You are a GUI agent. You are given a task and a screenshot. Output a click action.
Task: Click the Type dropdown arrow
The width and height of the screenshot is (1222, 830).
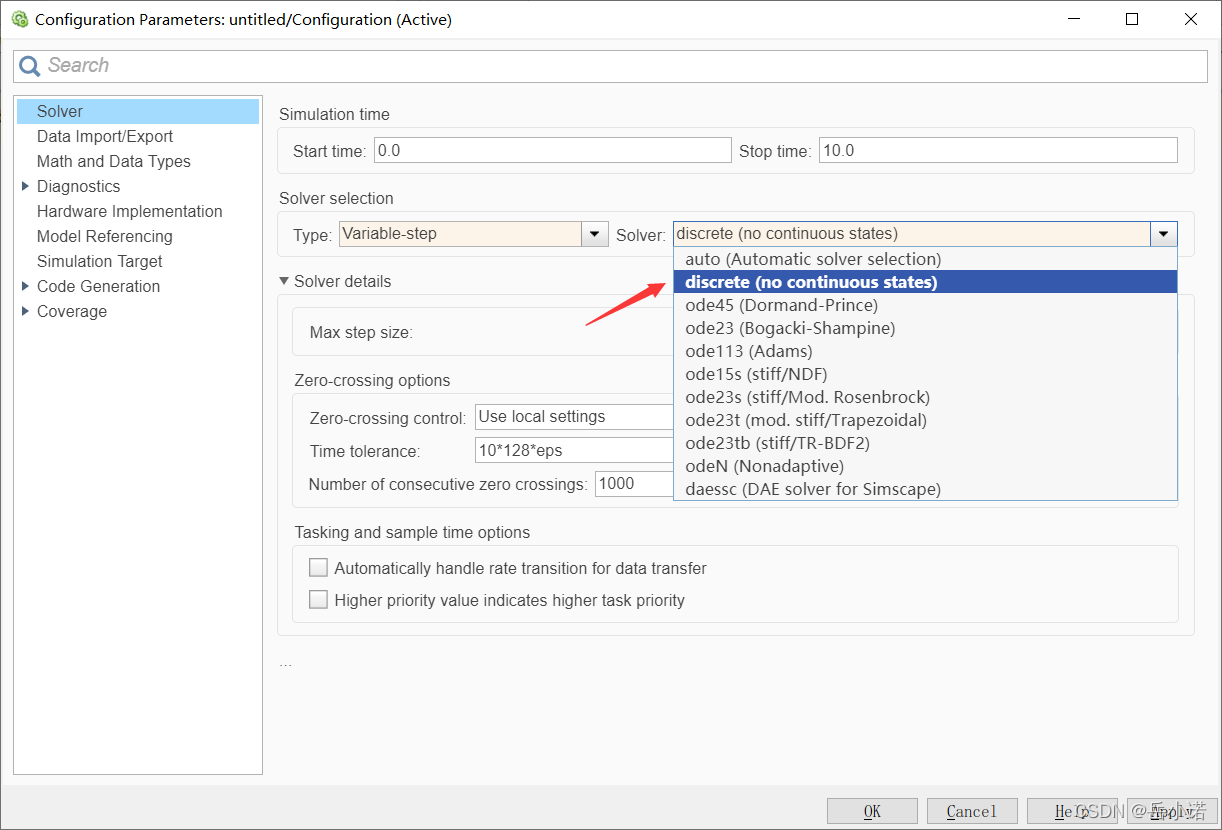[x=595, y=234]
